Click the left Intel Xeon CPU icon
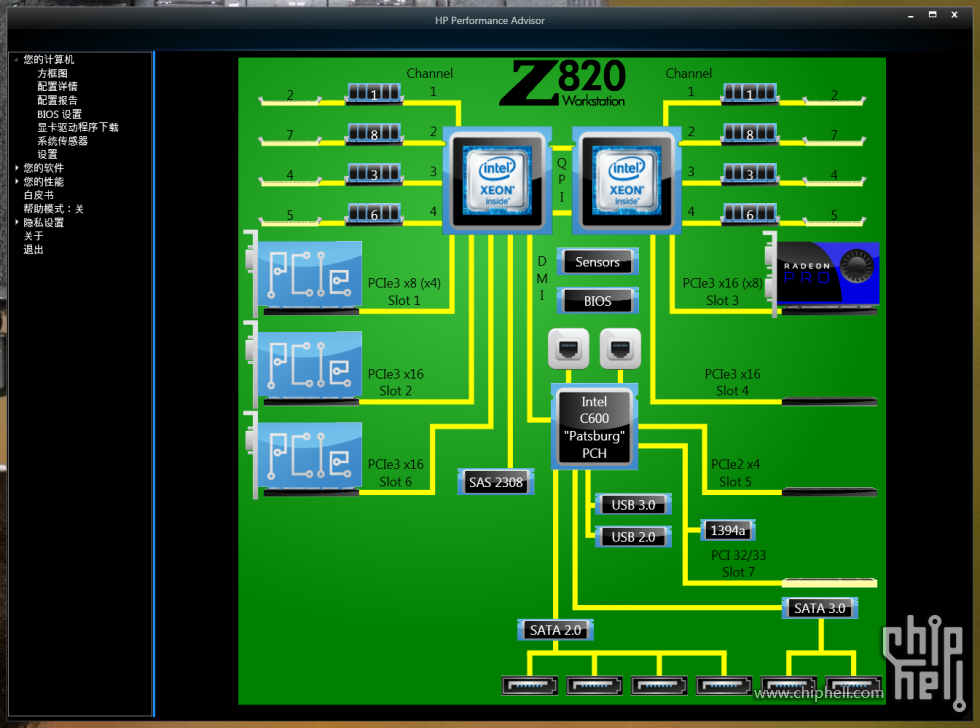 coord(497,180)
